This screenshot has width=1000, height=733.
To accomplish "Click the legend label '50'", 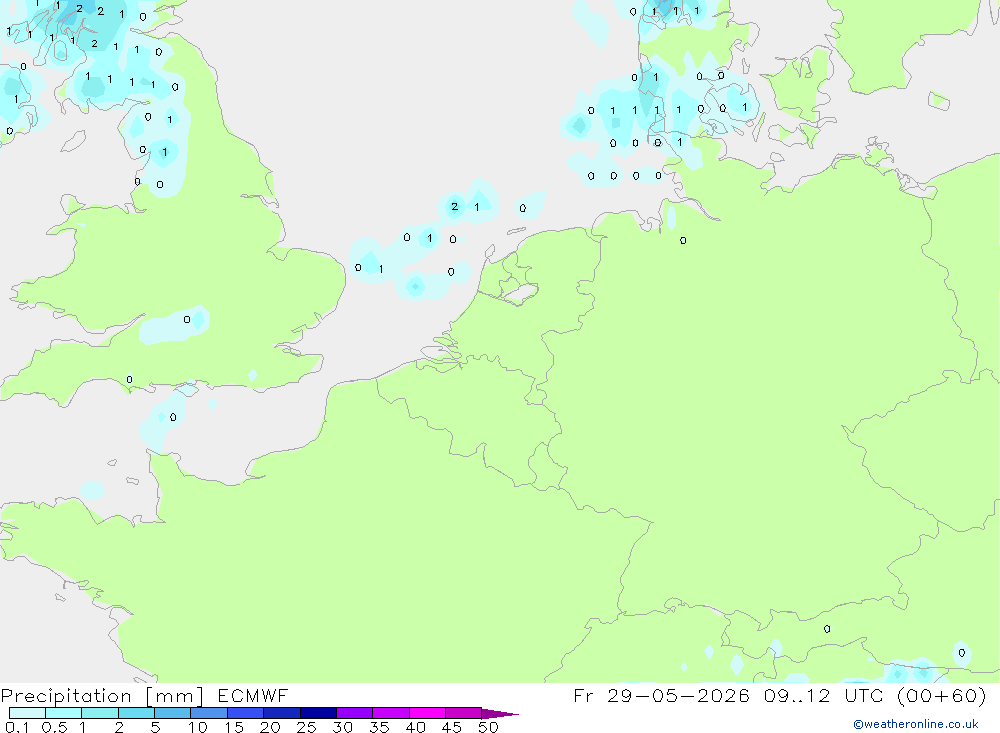I will pyautogui.click(x=488, y=727).
